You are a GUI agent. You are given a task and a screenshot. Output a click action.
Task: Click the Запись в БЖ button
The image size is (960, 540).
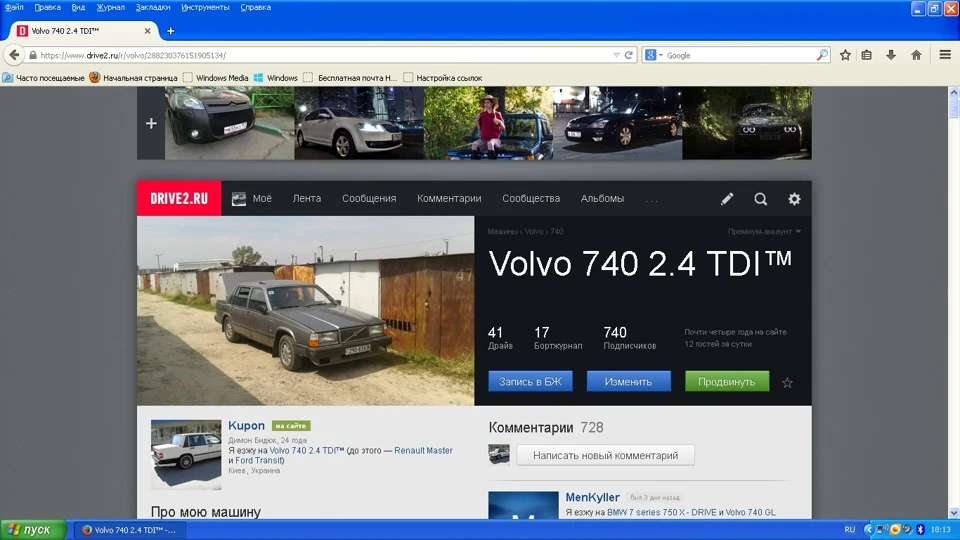point(530,381)
